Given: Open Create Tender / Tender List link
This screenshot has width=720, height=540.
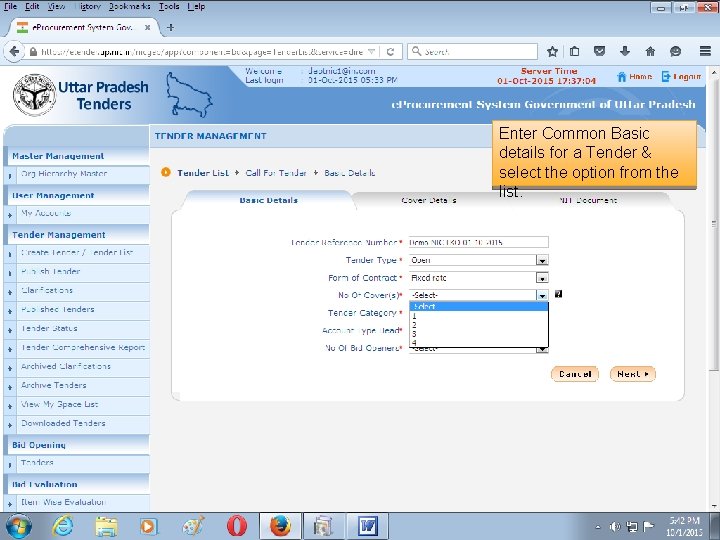Looking at the screenshot, I should (x=77, y=253).
